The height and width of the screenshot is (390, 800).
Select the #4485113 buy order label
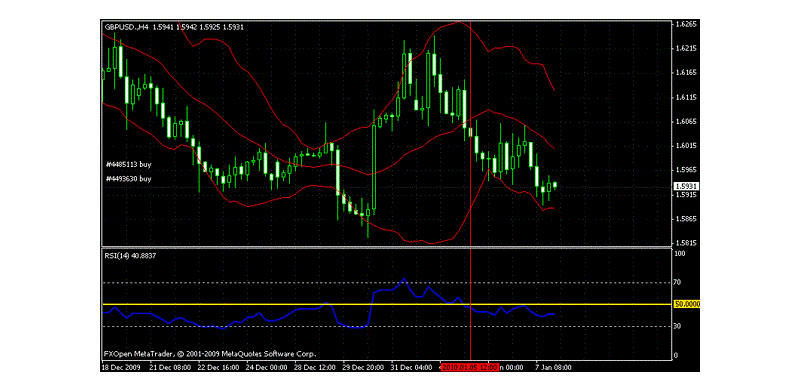(x=129, y=165)
